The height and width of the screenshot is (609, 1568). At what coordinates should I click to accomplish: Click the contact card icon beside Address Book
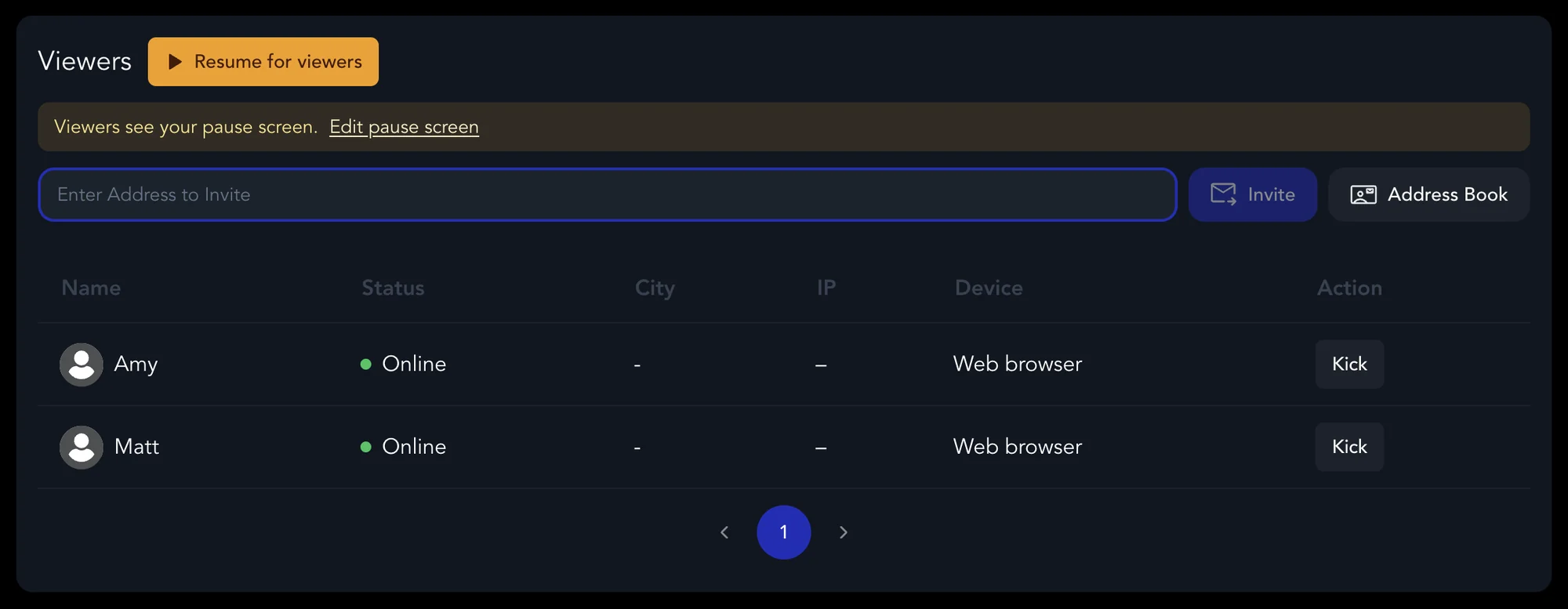point(1363,194)
